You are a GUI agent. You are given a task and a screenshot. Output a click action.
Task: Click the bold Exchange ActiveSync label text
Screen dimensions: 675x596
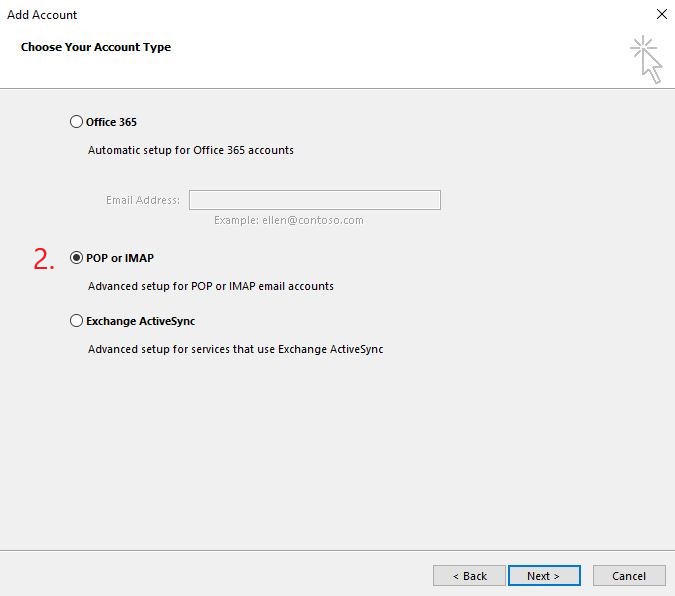tap(140, 321)
